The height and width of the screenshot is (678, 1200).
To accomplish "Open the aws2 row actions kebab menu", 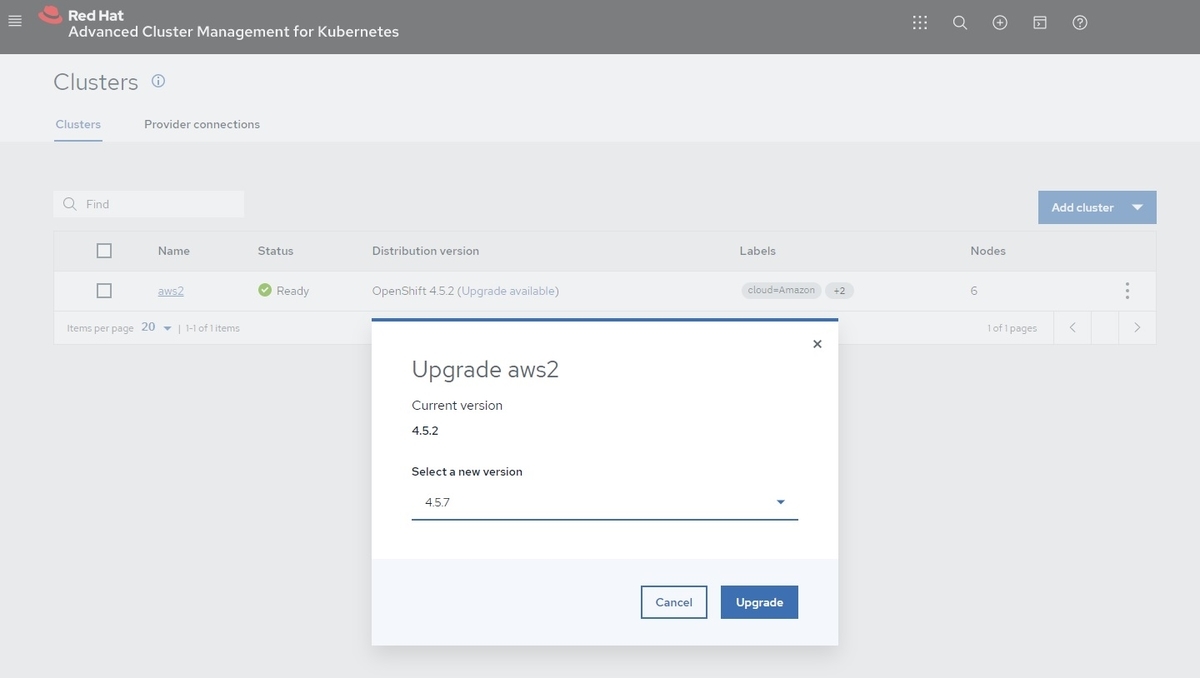I will point(1127,291).
